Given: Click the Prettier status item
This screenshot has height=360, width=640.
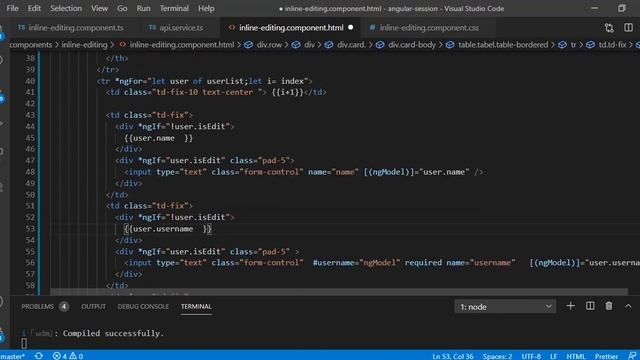Looking at the screenshot, I should [607, 356].
